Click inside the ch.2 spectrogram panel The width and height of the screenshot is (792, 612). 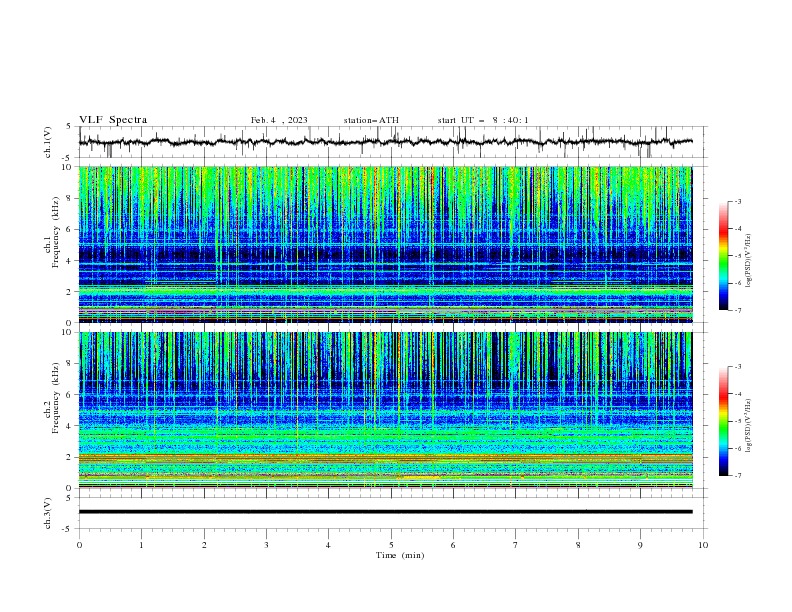[x=386, y=410]
